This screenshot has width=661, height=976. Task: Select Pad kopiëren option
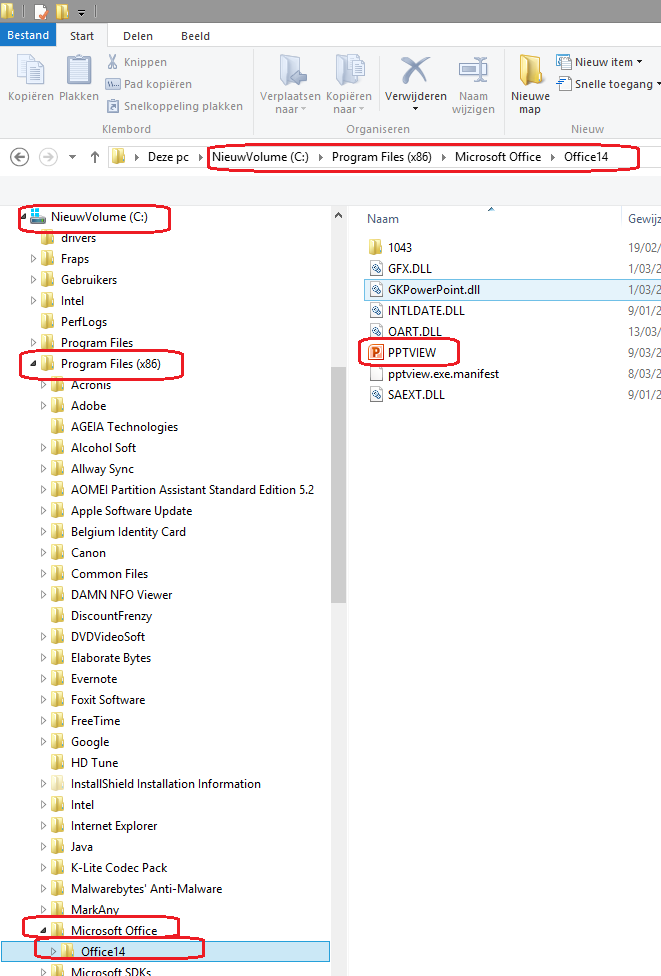pos(149,84)
